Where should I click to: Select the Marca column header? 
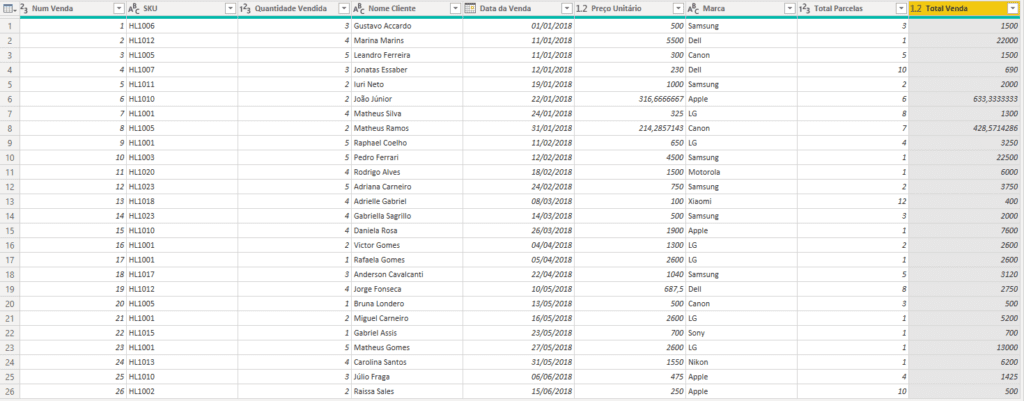pos(741,8)
